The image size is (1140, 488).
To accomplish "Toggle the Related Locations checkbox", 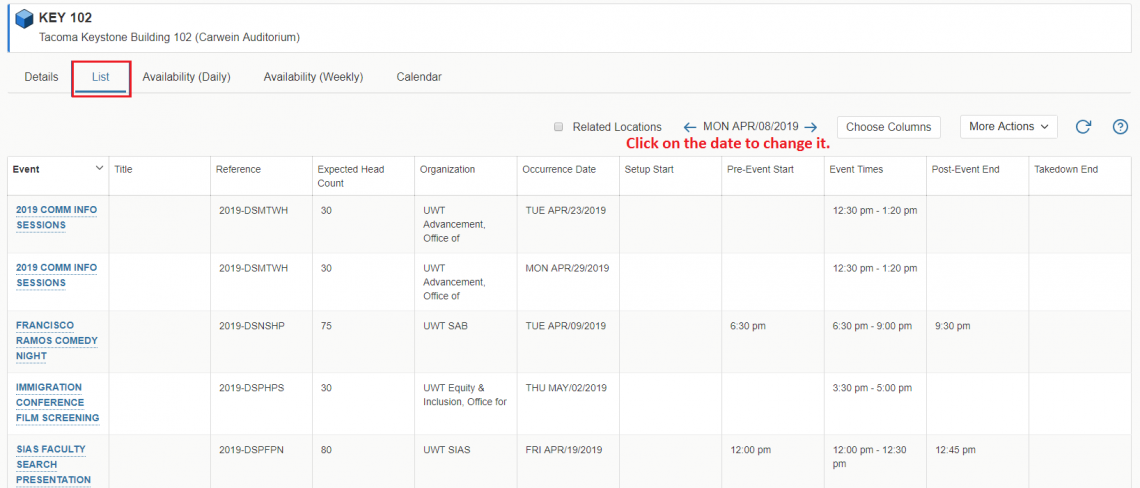I will (559, 127).
